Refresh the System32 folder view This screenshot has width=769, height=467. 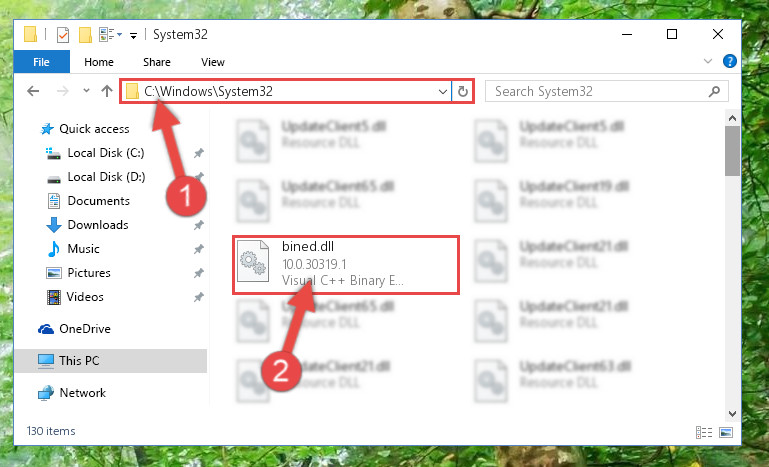coord(462,91)
